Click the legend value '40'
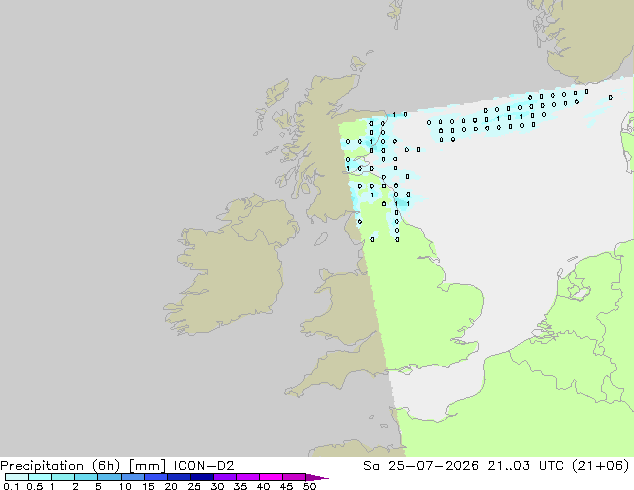Screen dimensions: 634x490 [x=263, y=486]
